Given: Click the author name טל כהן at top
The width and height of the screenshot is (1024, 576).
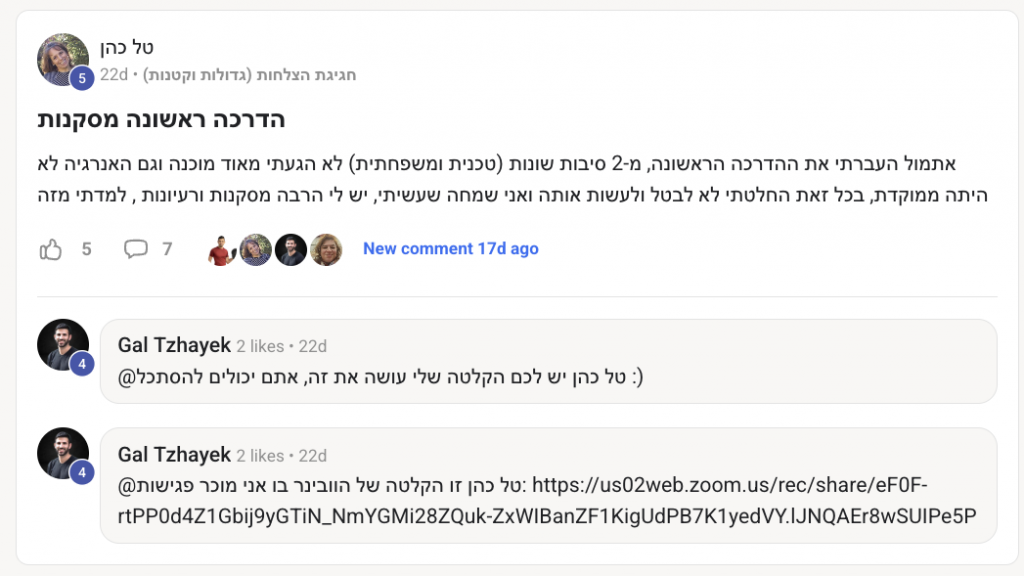Looking at the screenshot, I should (x=127, y=47).
